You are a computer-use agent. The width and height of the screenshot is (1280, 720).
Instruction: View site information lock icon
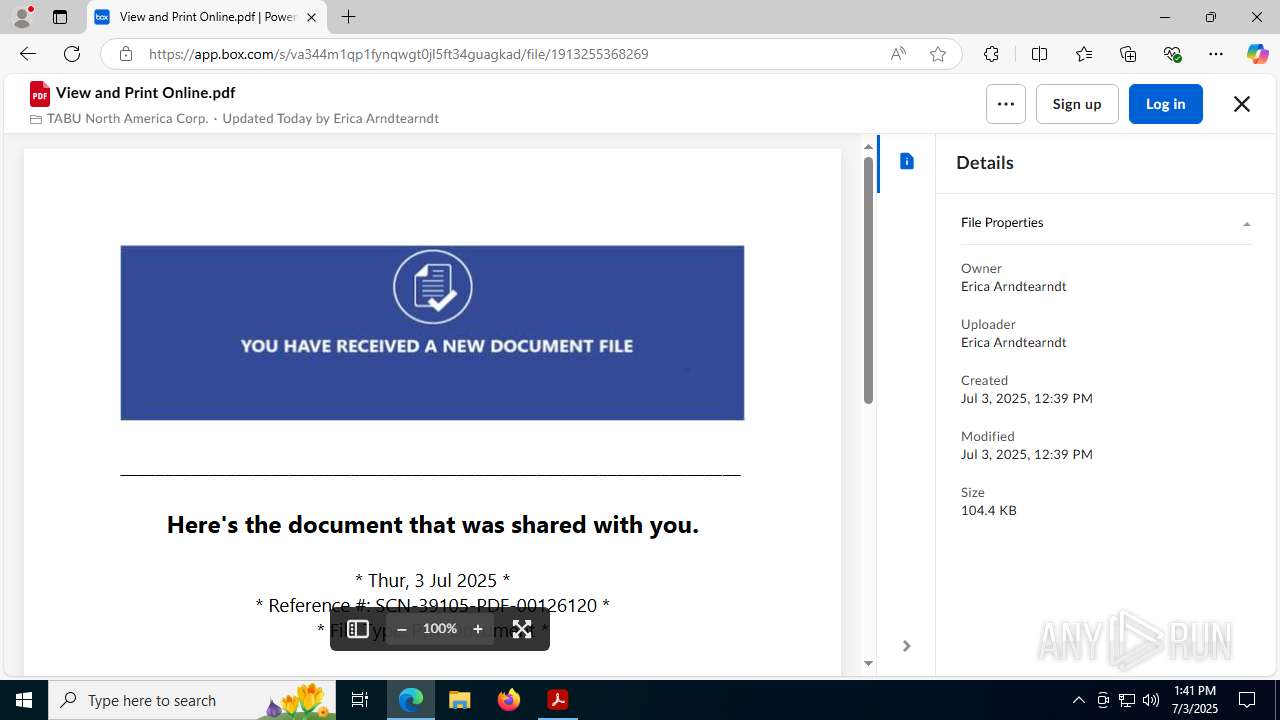click(x=125, y=54)
